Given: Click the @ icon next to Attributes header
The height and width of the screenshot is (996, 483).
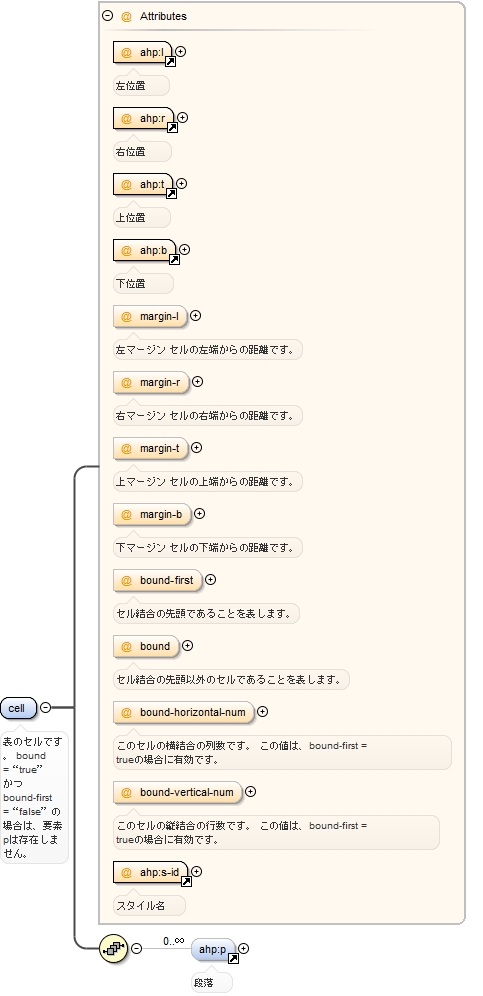Looking at the screenshot, I should coord(126,17).
